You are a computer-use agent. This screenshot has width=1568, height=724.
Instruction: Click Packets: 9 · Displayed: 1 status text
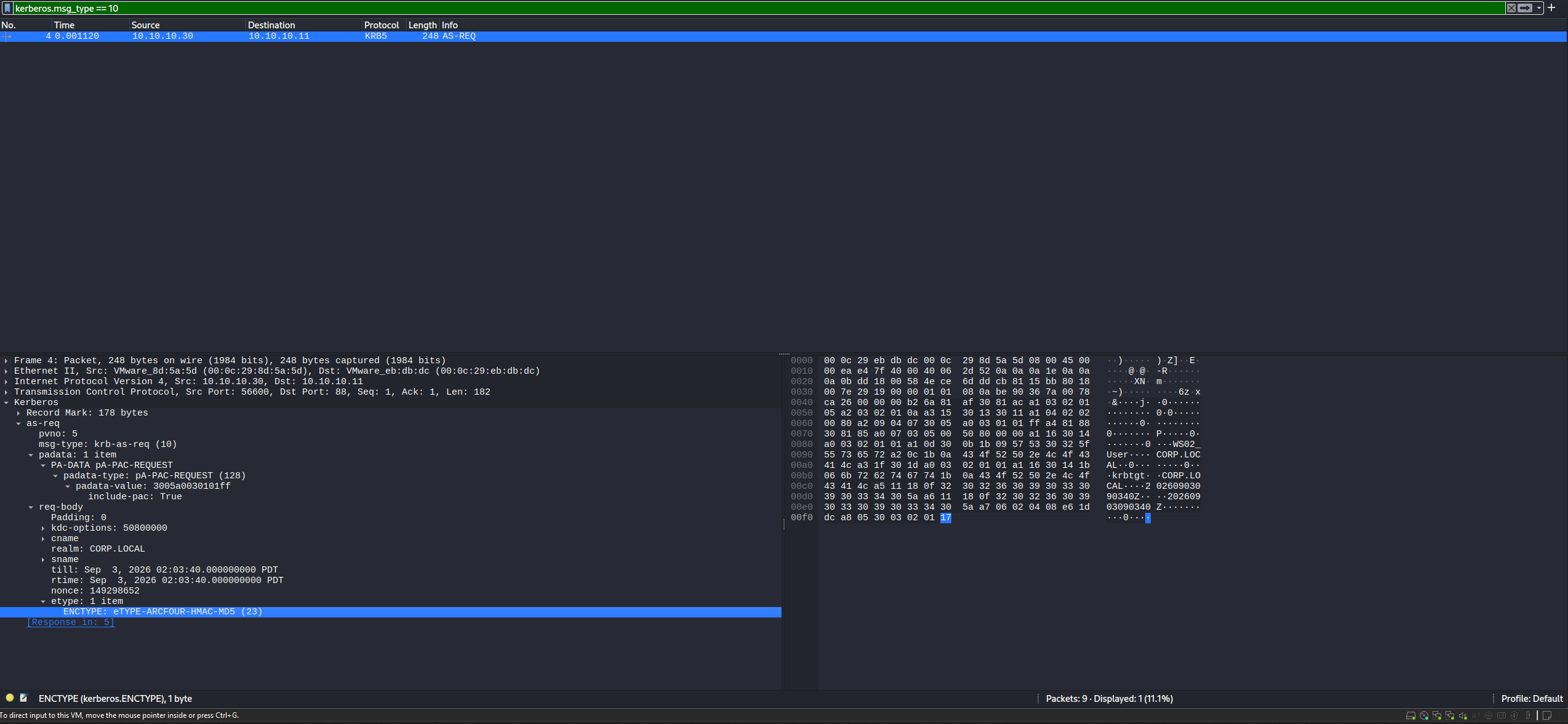1109,699
